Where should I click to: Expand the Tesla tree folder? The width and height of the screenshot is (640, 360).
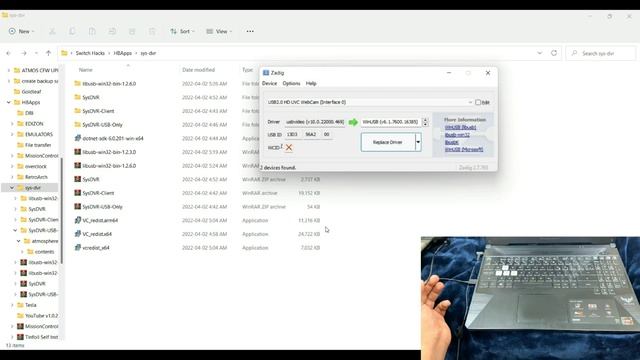(x=12, y=305)
